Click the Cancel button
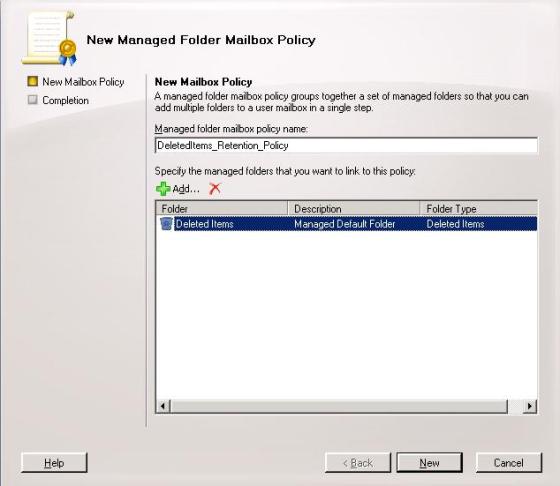The image size is (560, 486). pyautogui.click(x=509, y=463)
